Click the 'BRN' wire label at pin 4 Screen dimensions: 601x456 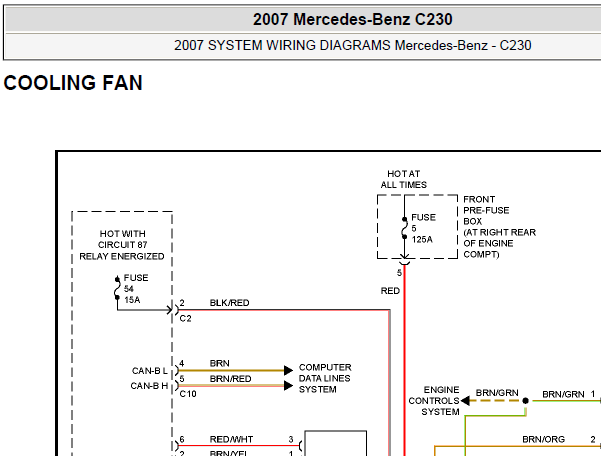click(x=220, y=363)
